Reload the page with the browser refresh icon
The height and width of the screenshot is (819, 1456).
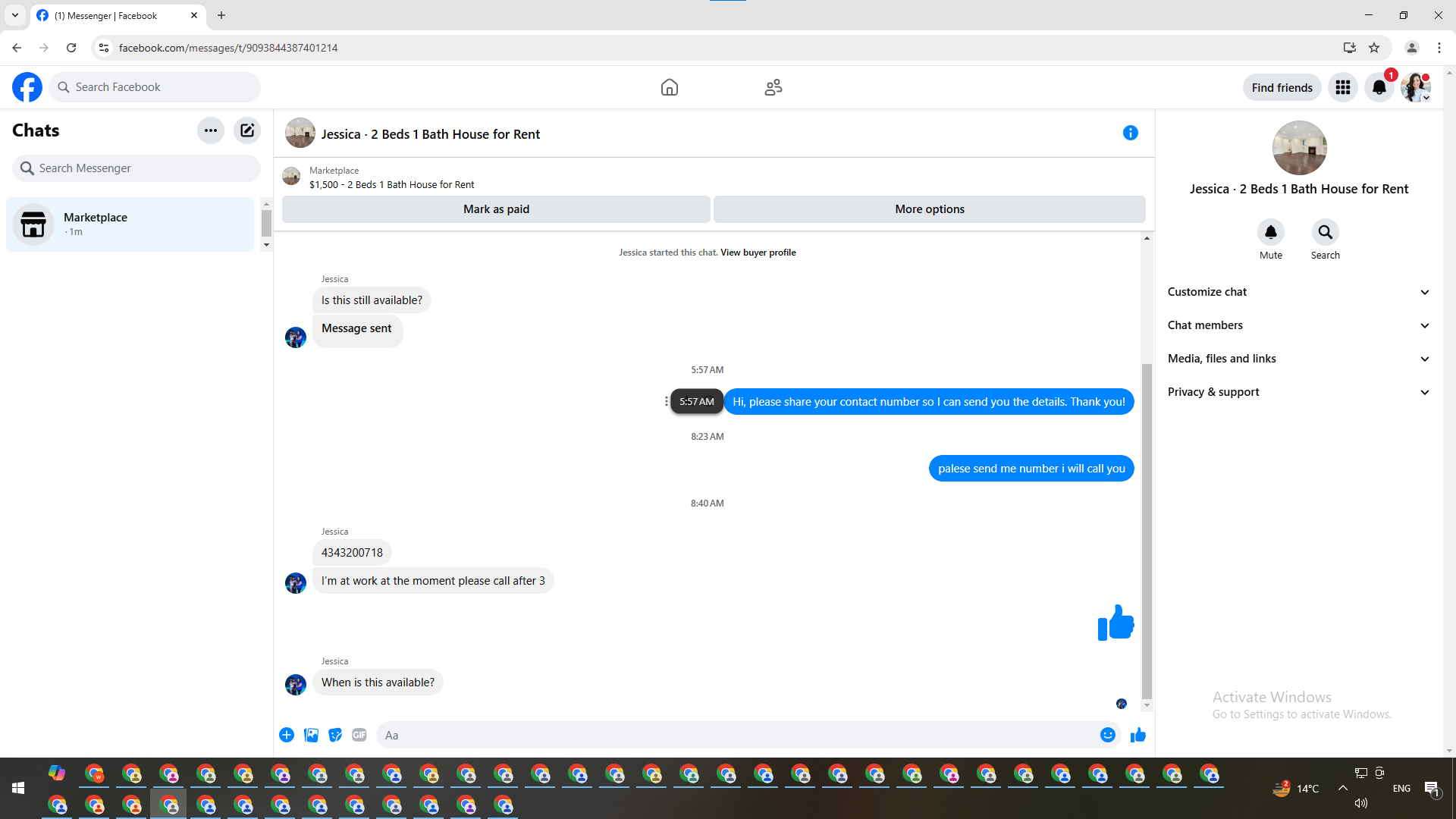pos(71,48)
